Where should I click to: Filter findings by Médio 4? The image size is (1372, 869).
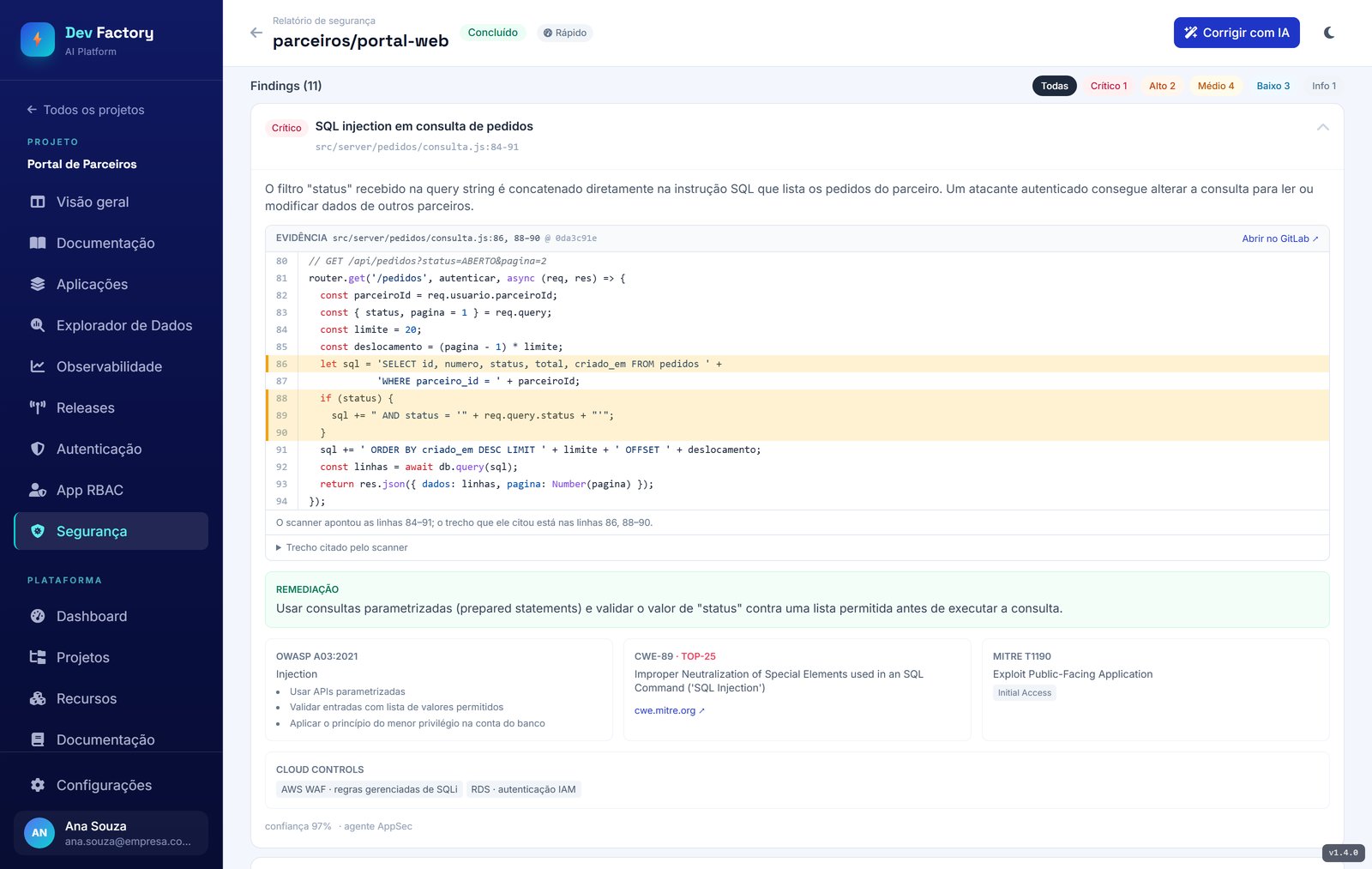[1216, 86]
